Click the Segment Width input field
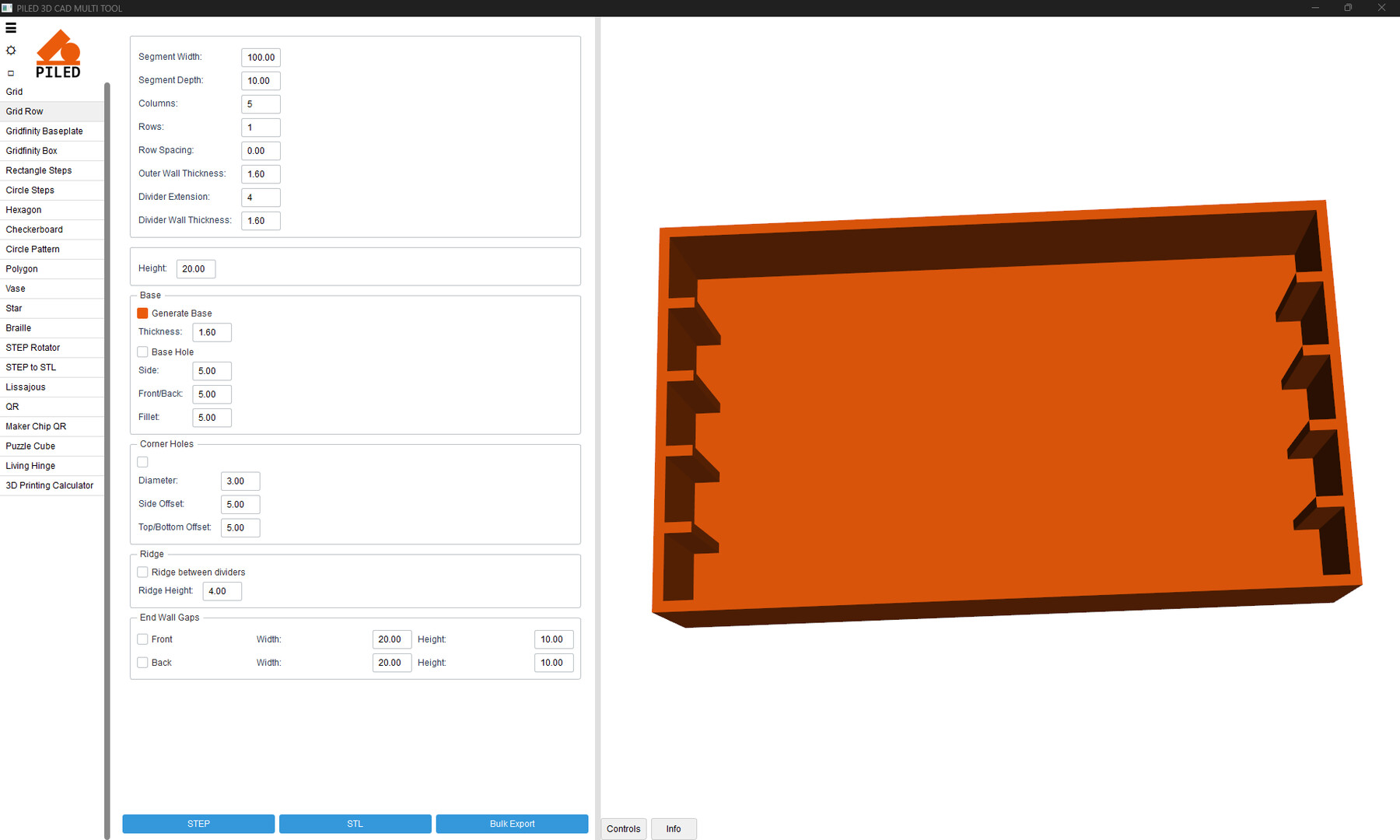The image size is (1400, 840). pyautogui.click(x=261, y=58)
